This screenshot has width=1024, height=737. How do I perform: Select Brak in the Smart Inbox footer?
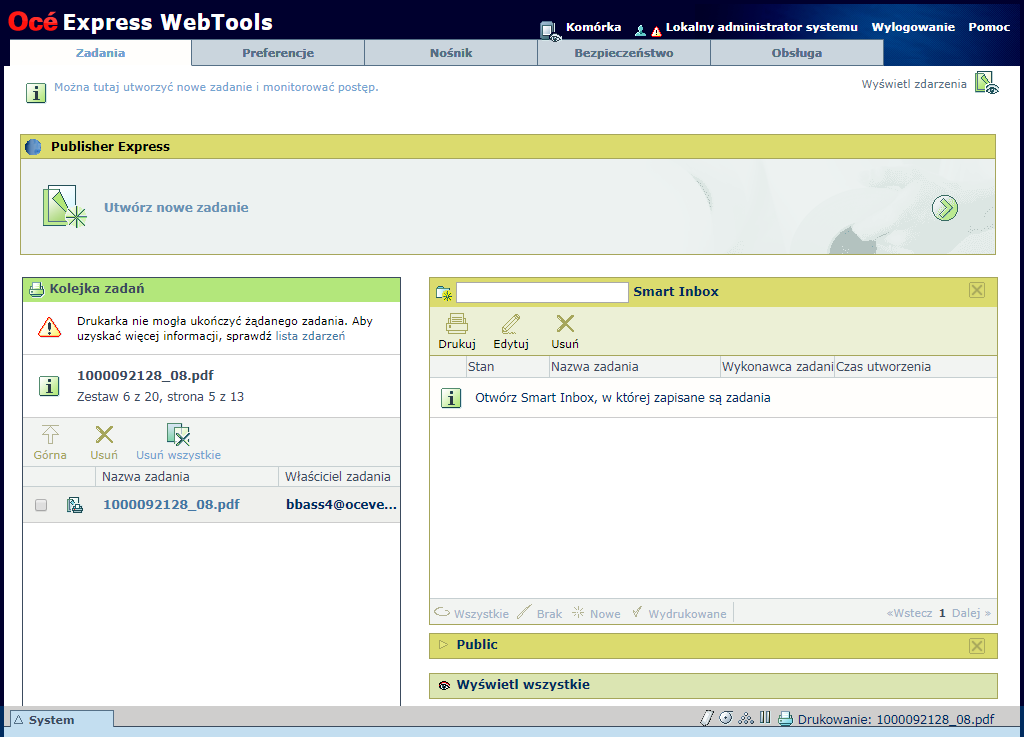point(539,614)
